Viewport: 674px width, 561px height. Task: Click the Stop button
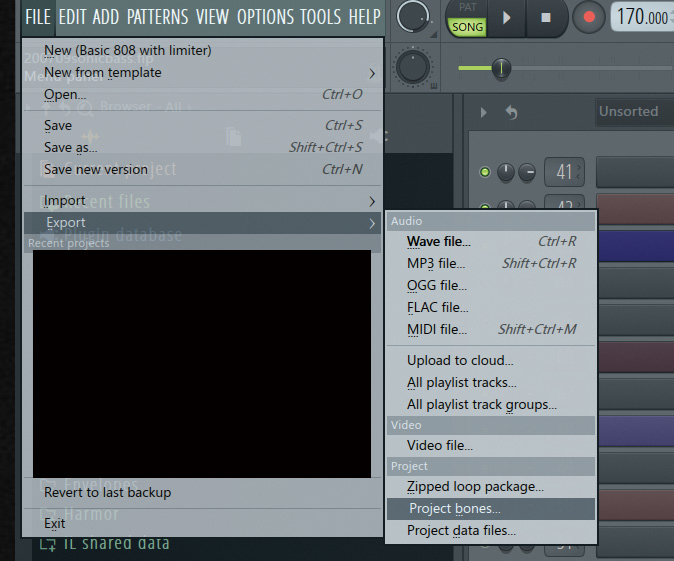(x=545, y=18)
